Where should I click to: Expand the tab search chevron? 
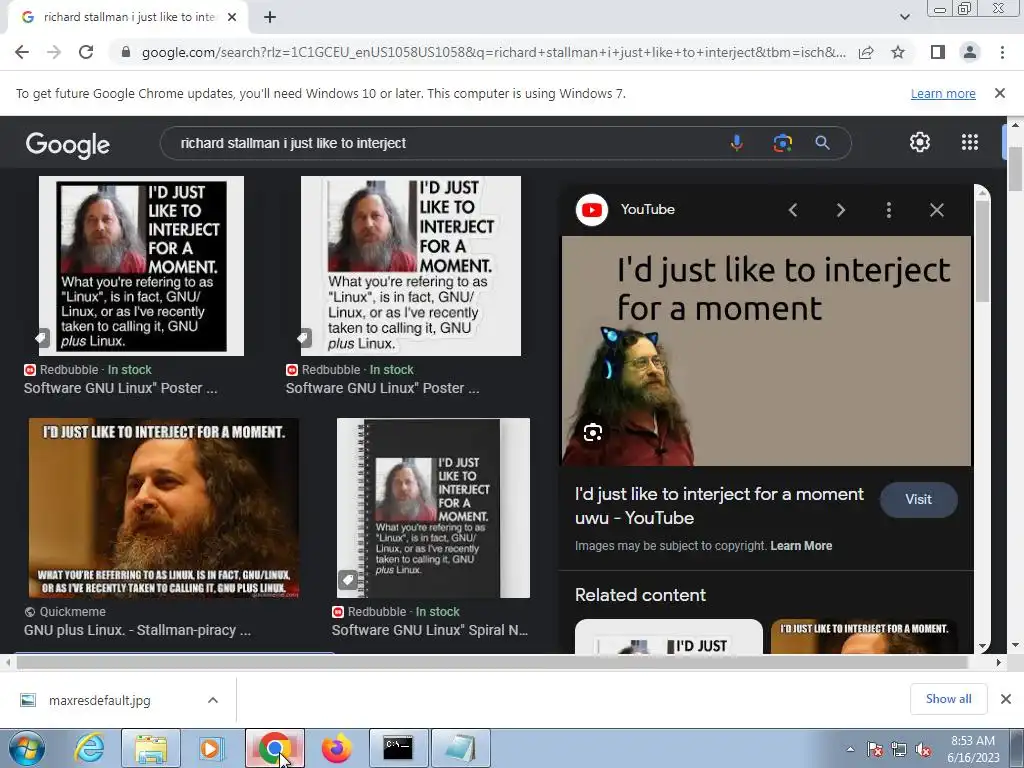[x=904, y=18]
